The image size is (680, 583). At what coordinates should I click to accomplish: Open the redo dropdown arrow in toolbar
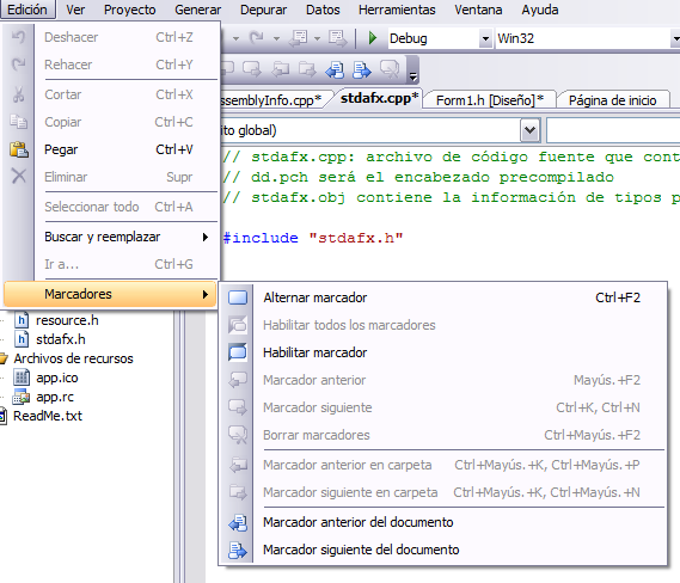coord(277,39)
